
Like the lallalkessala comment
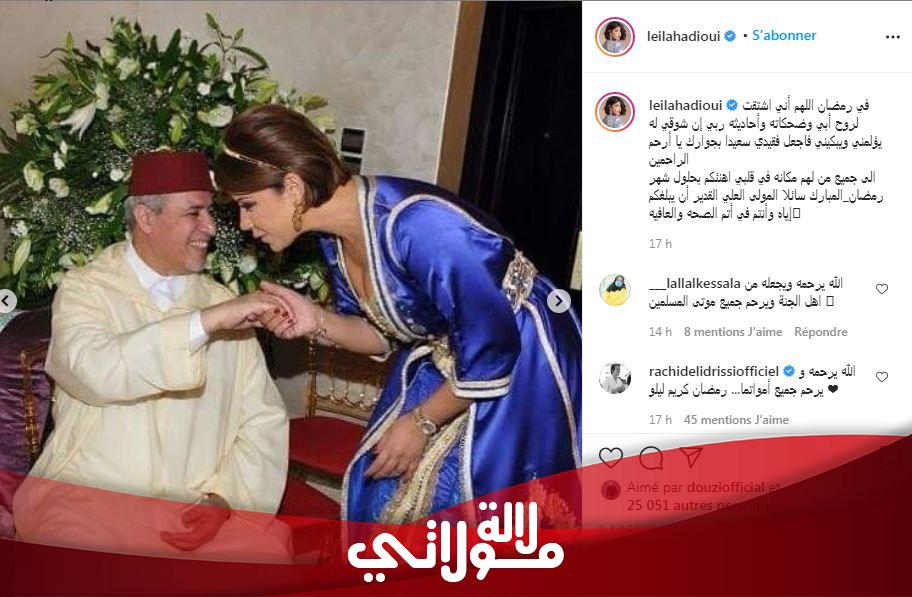click(882, 289)
